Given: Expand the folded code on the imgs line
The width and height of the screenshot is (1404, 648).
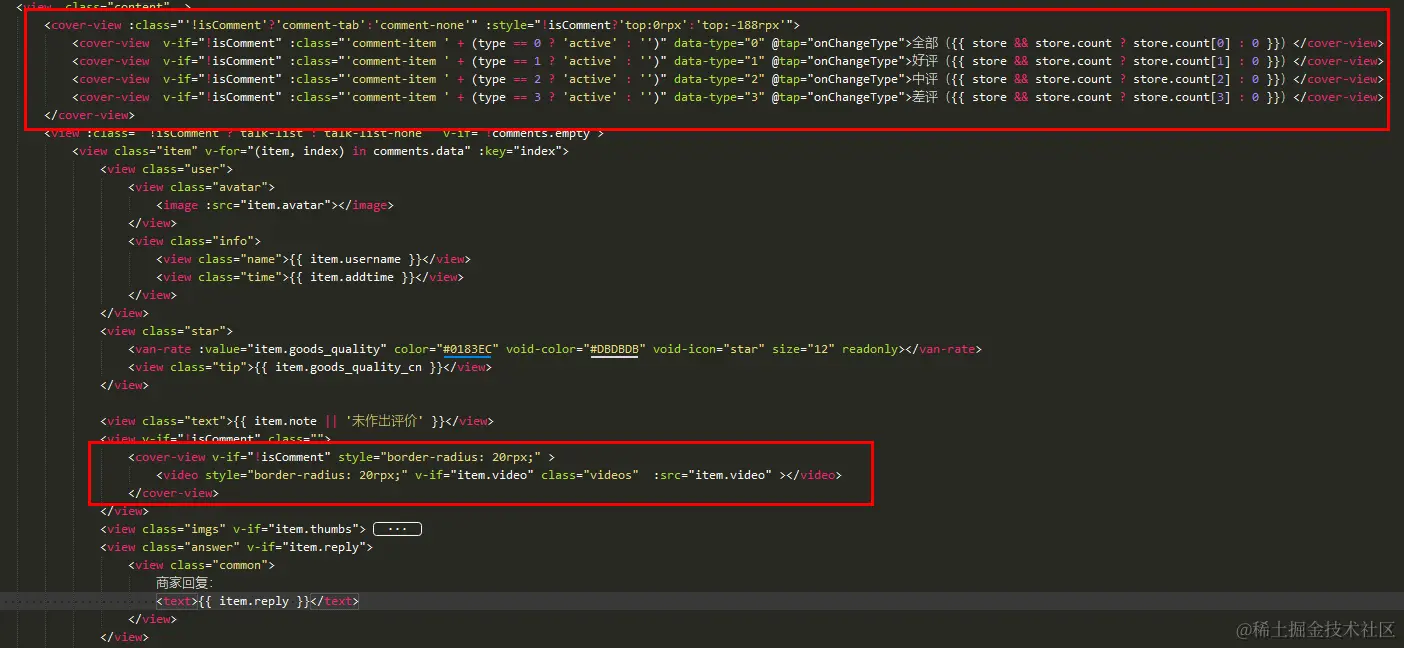Looking at the screenshot, I should coord(397,529).
